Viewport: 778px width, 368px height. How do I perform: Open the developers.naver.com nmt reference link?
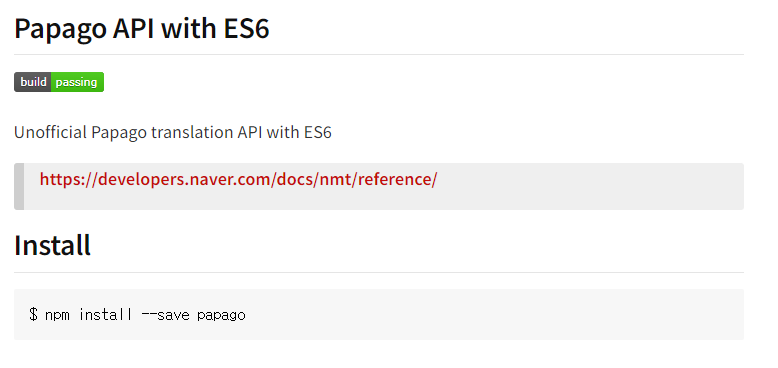pyautogui.click(x=238, y=180)
